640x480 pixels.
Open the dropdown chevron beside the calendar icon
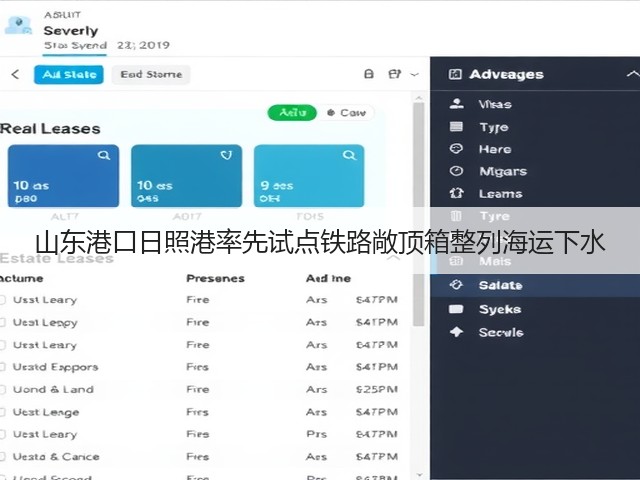click(415, 75)
